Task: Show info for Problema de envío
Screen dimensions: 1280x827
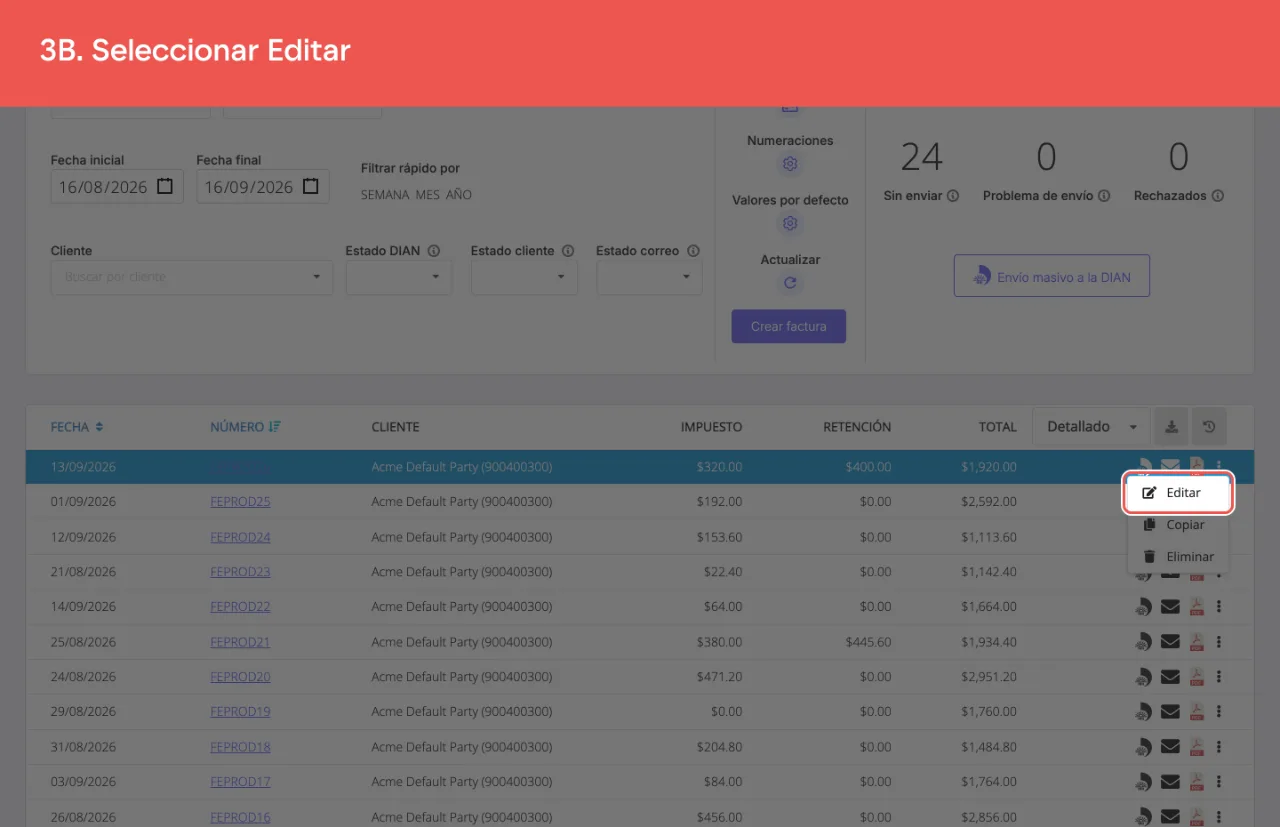Action: (1104, 196)
